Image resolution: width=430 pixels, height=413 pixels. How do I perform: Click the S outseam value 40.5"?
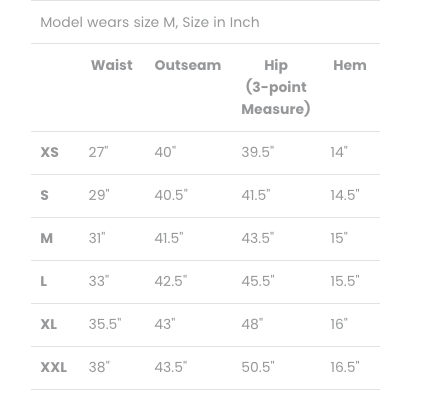171,195
